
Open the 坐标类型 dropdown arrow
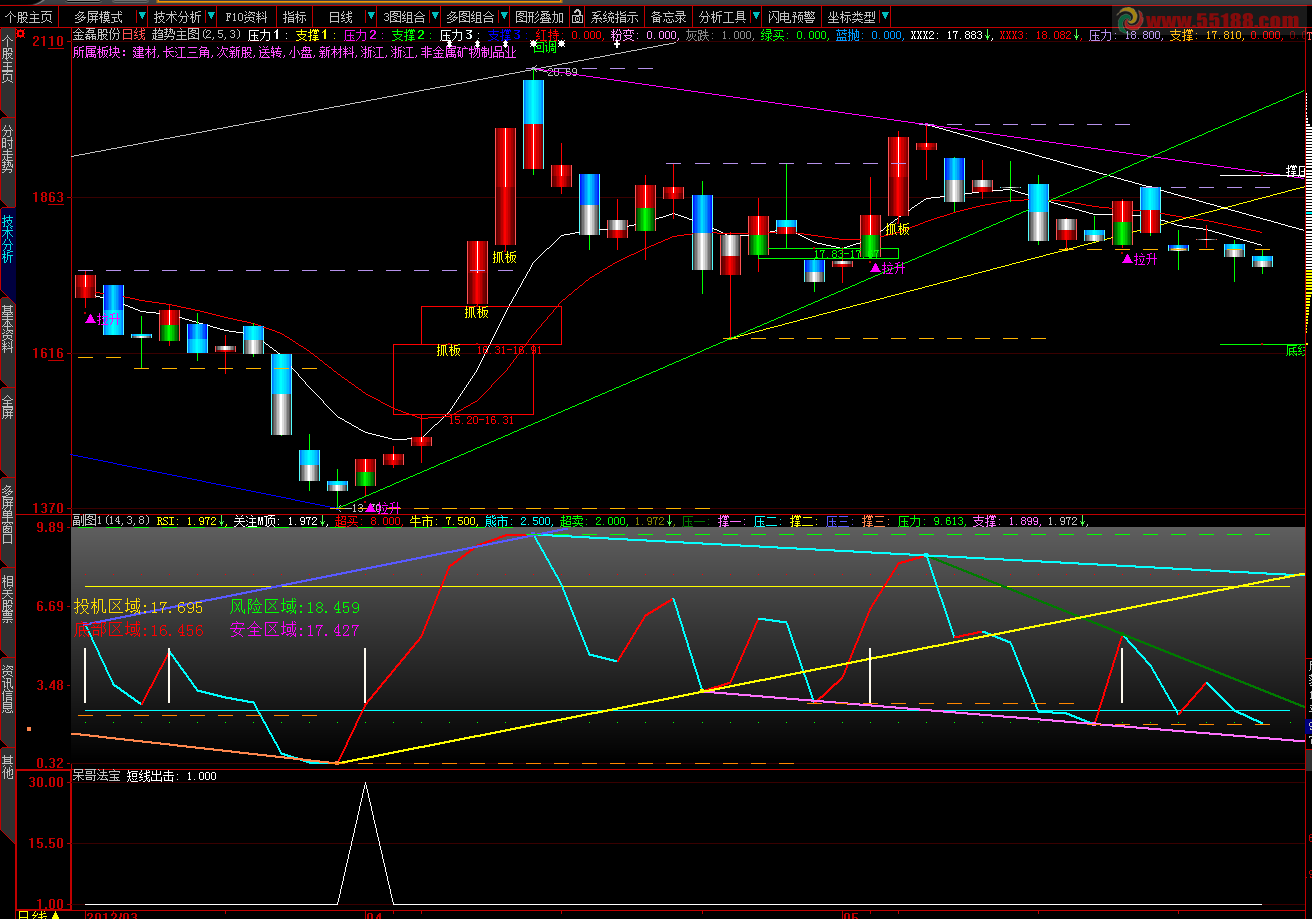884,17
